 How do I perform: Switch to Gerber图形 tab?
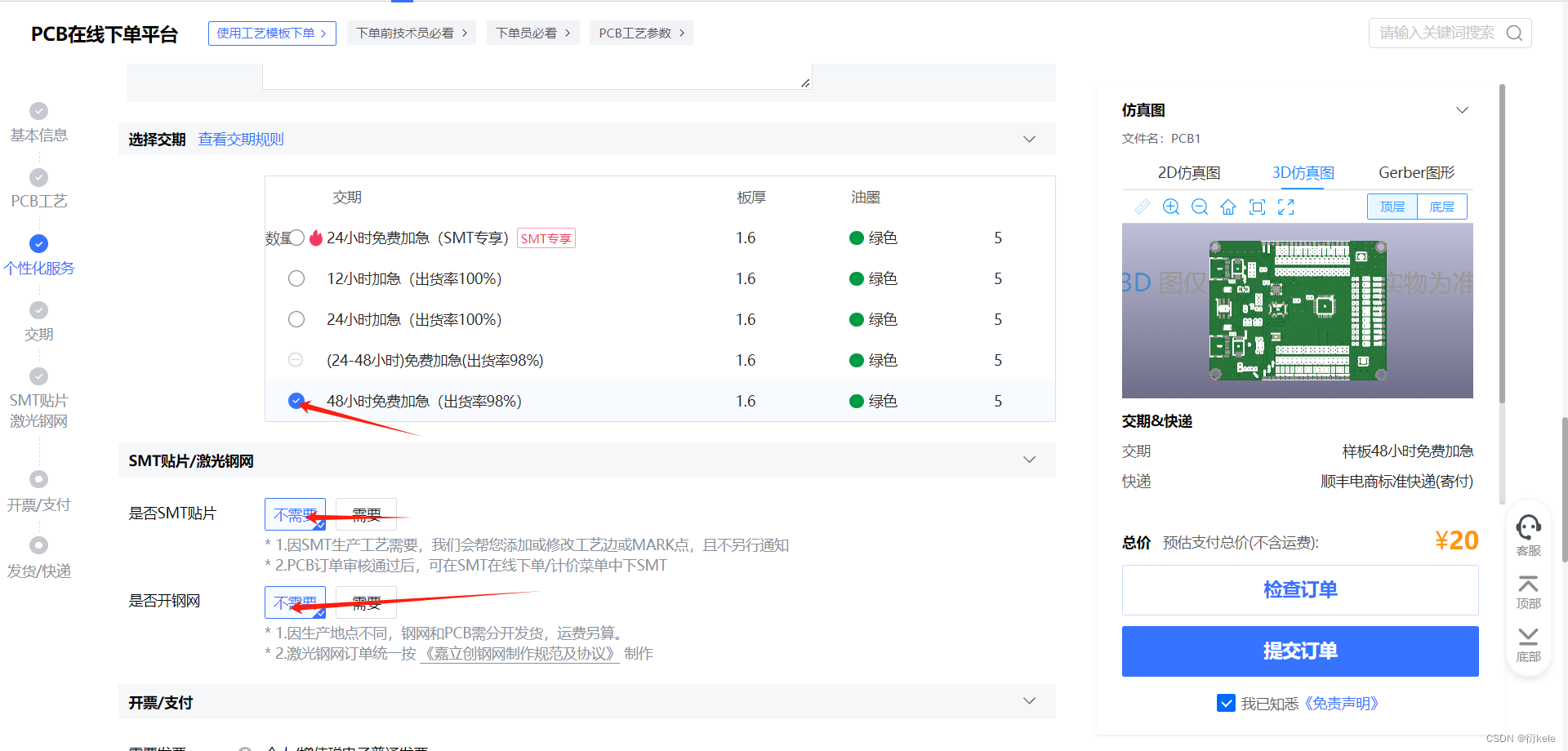pyautogui.click(x=1417, y=172)
